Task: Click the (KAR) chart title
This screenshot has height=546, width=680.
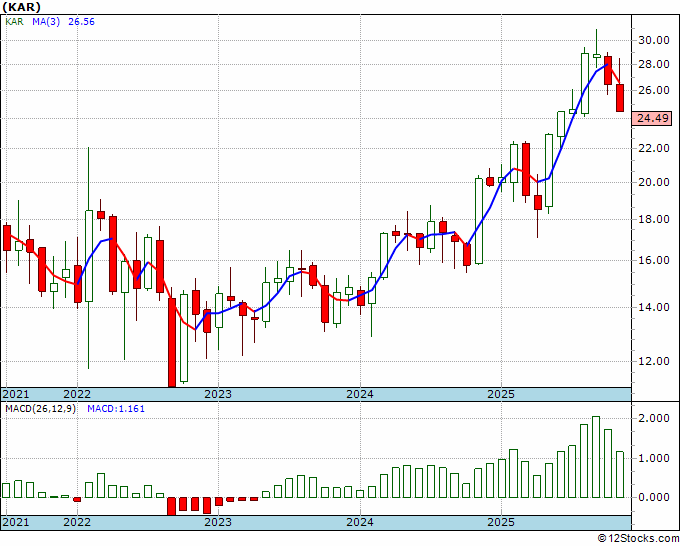Action: point(21,7)
